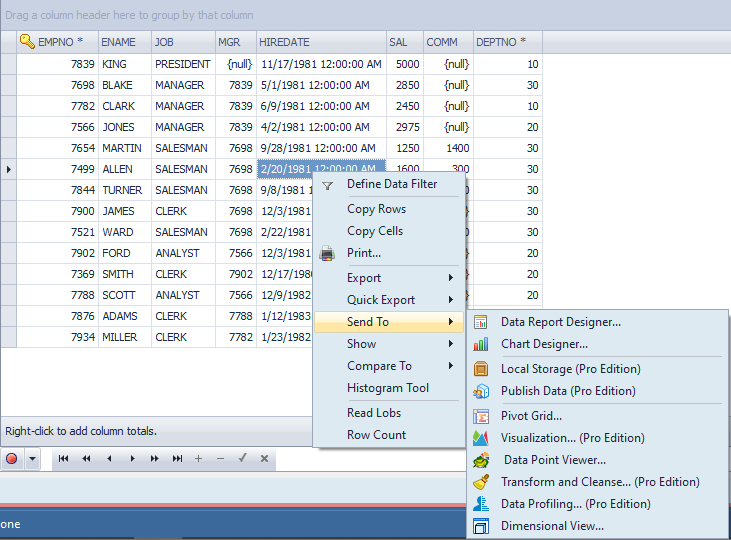
Task: Click the Chart Designer bar chart icon
Action: tap(481, 344)
